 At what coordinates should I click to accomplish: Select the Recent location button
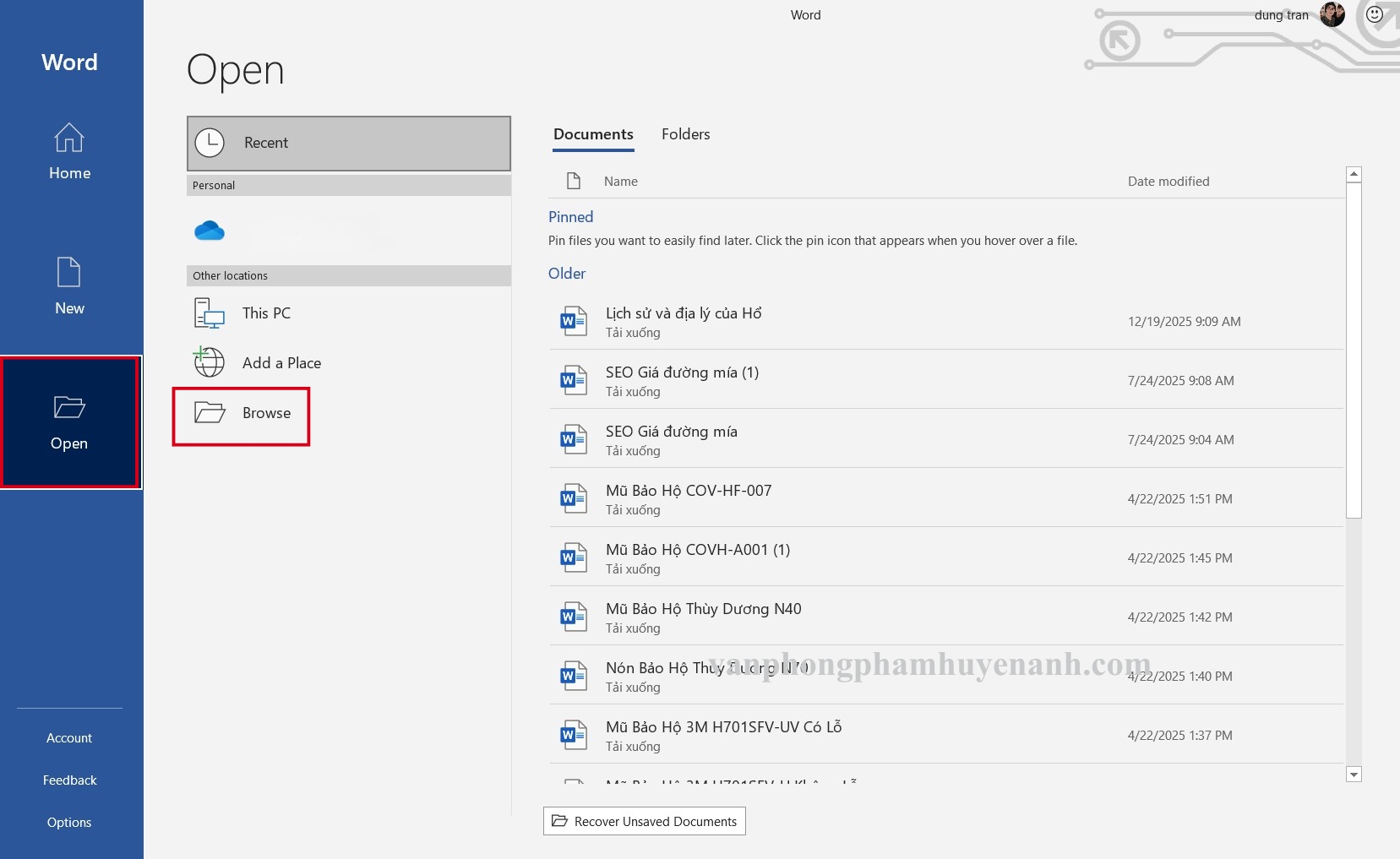349,144
